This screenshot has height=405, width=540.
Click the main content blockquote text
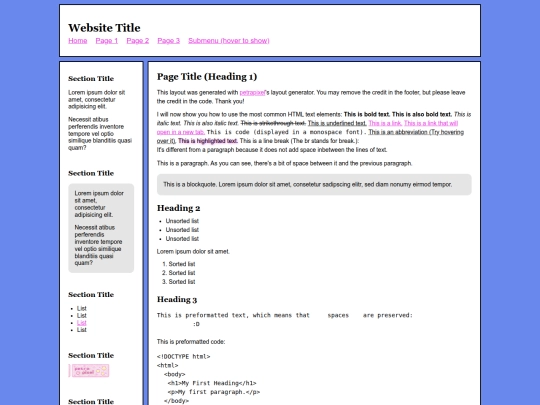[x=308, y=185]
